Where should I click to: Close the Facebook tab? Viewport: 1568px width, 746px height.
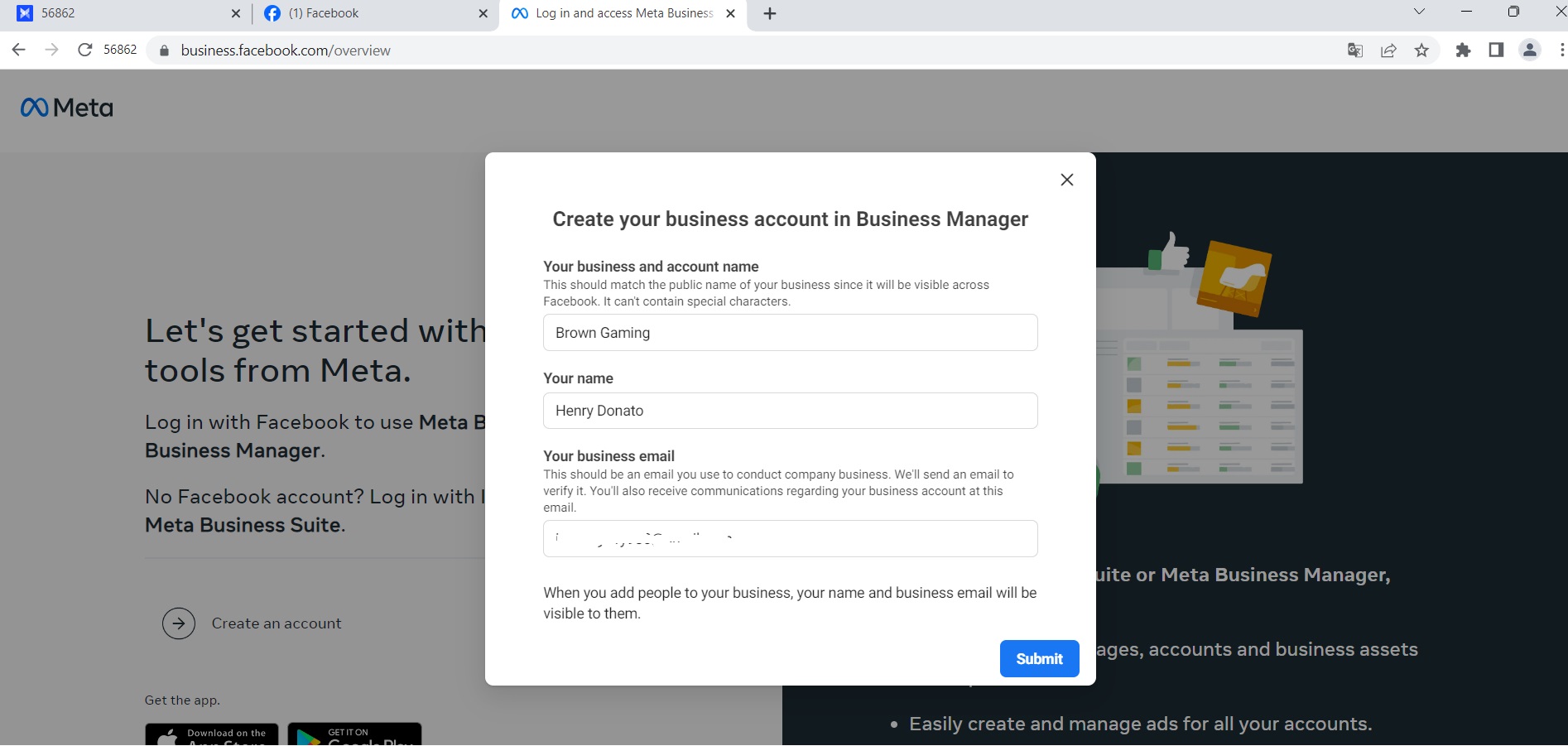[x=483, y=13]
